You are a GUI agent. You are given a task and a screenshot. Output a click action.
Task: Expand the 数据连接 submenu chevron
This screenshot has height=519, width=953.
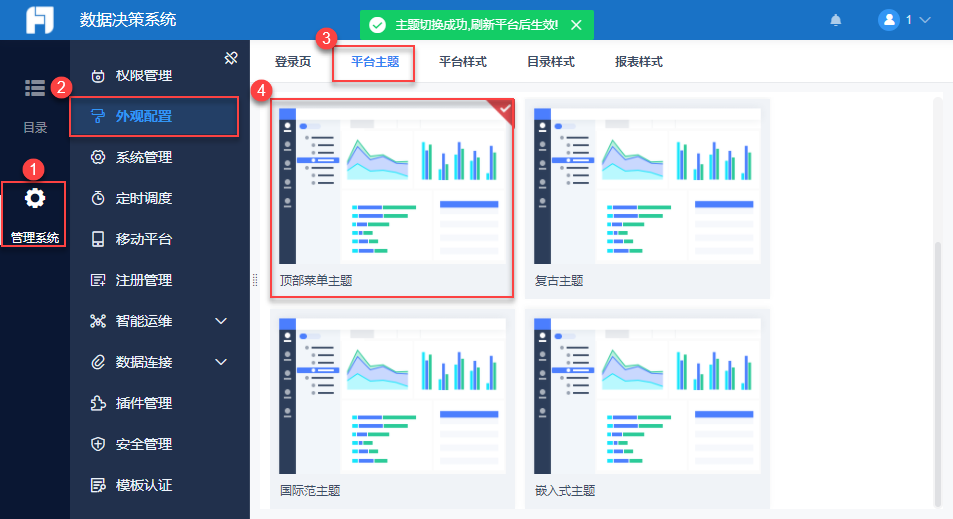point(221,362)
